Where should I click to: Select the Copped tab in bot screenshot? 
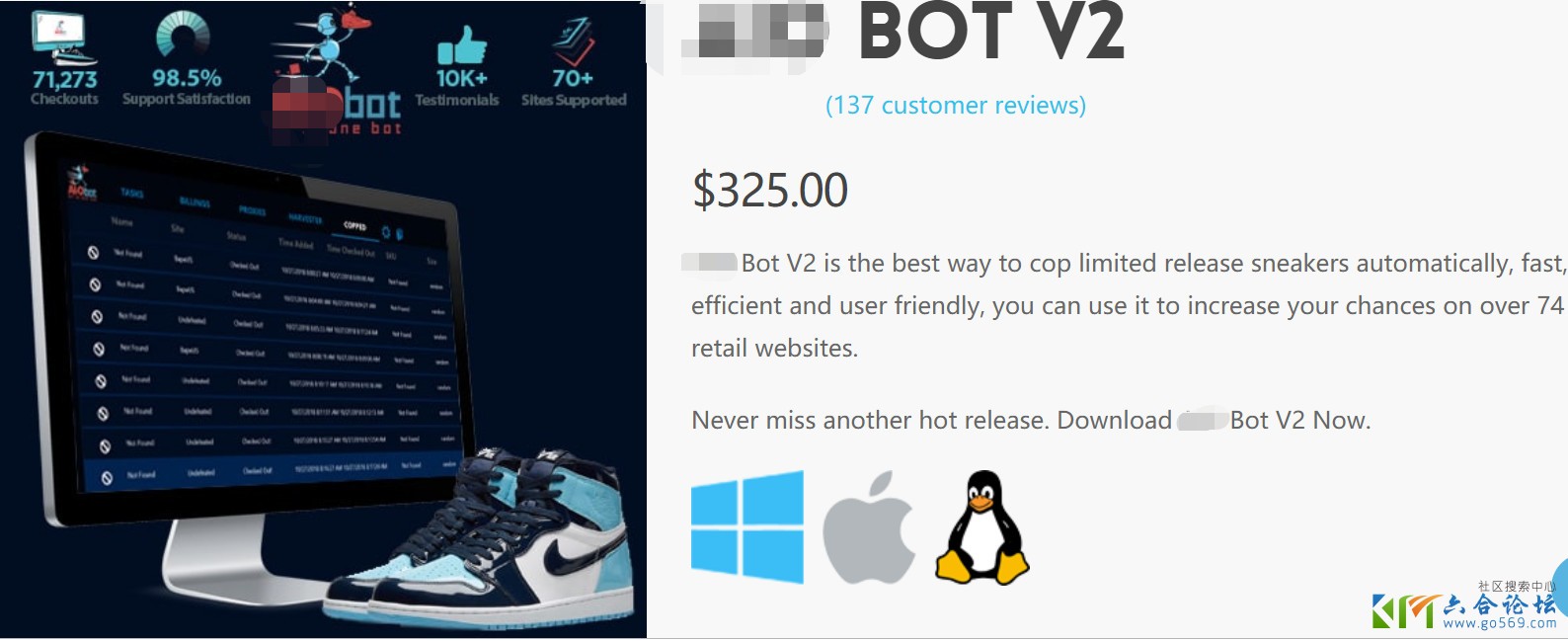[x=354, y=226]
